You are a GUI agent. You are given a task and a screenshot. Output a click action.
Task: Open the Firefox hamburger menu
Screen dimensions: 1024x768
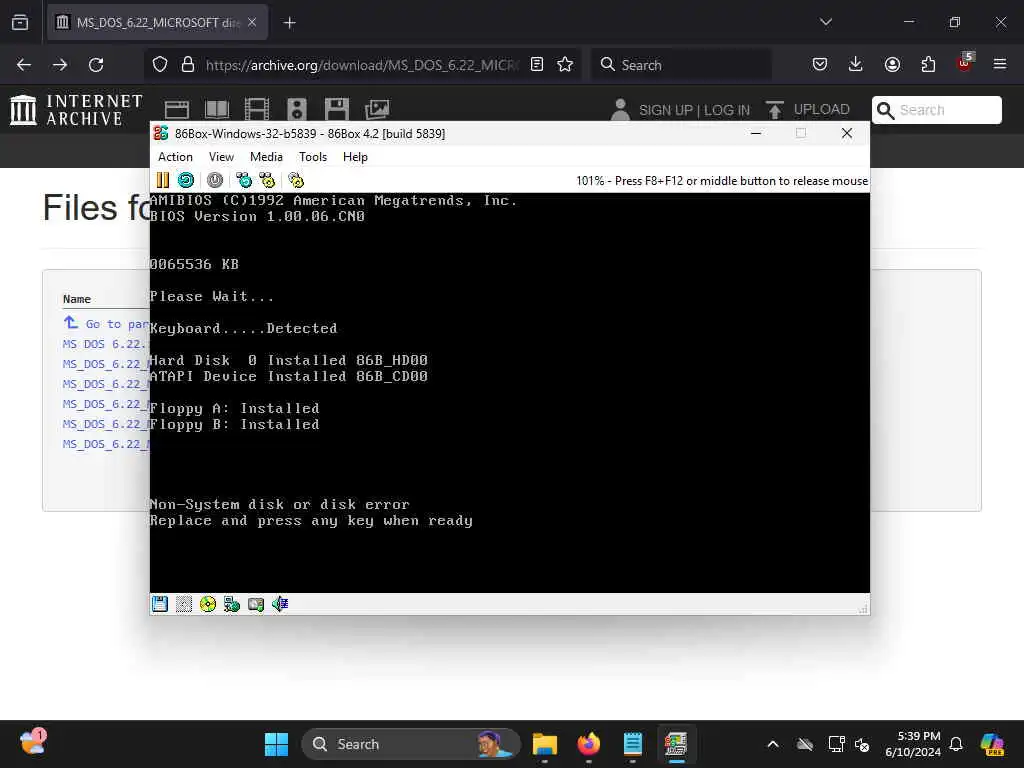pos(1000,65)
